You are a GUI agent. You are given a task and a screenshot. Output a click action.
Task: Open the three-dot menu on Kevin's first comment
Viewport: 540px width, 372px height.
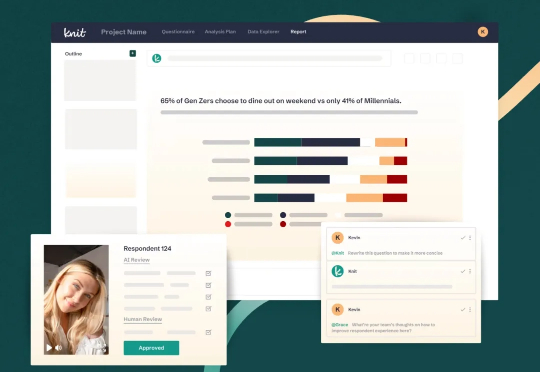coord(470,238)
